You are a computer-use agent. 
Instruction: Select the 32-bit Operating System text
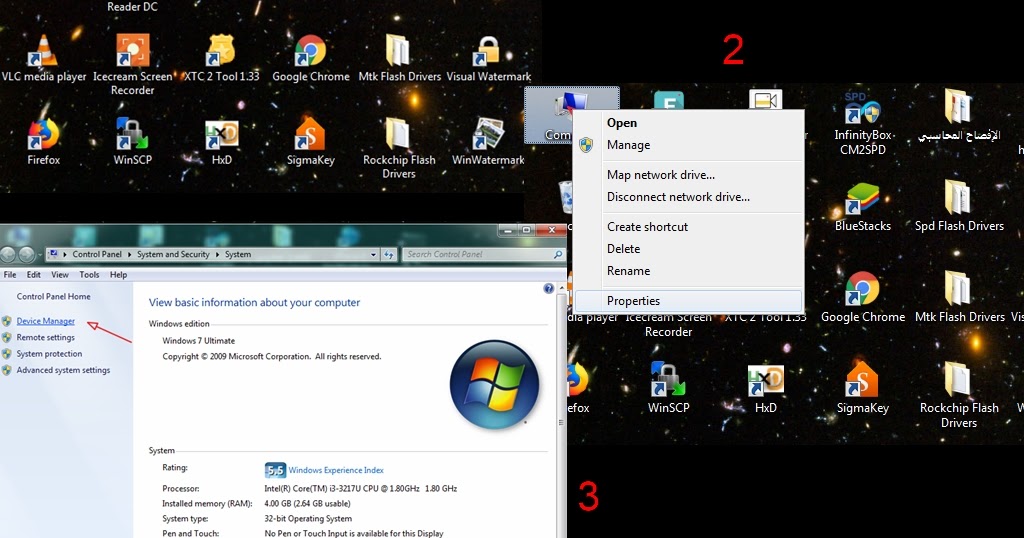(308, 519)
